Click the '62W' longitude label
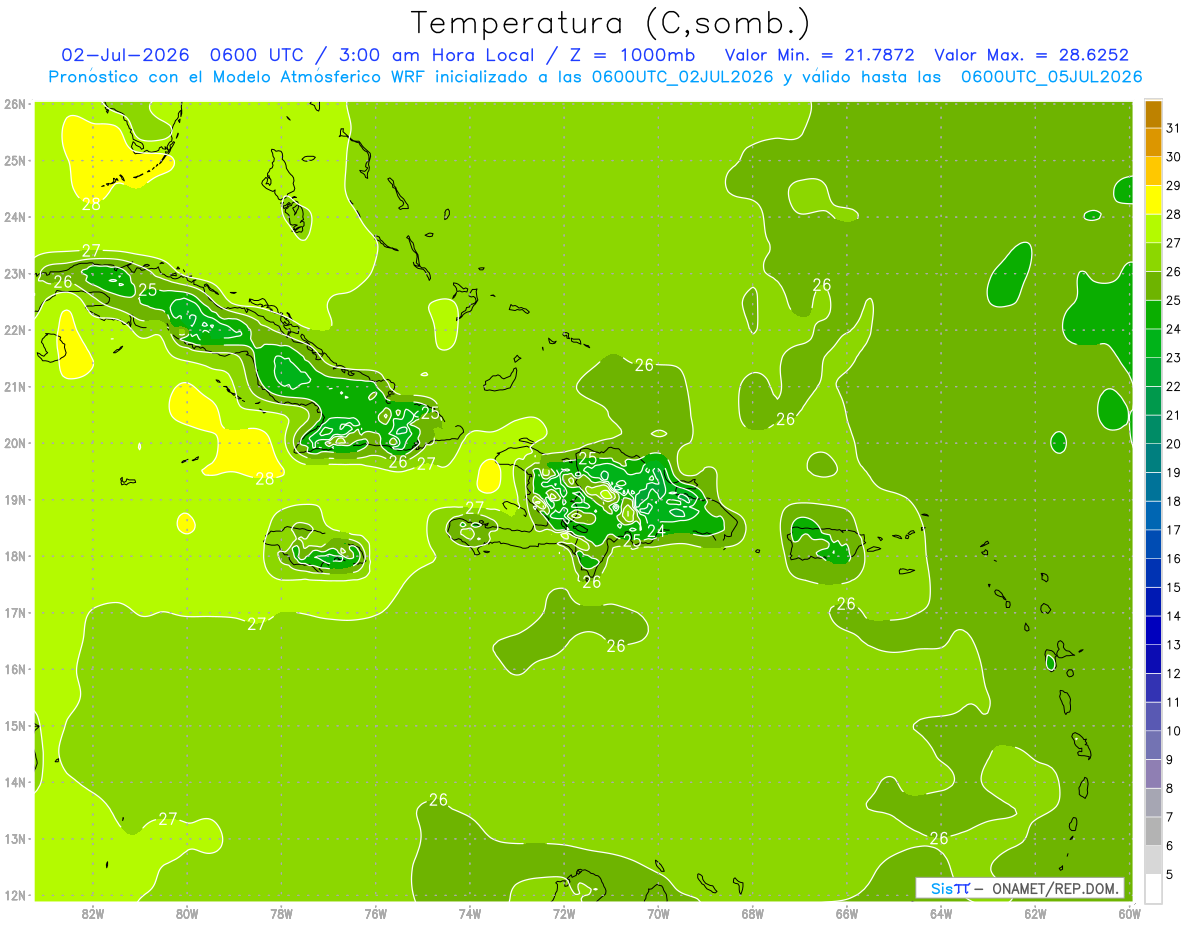The height and width of the screenshot is (927, 1200). coord(1035,913)
